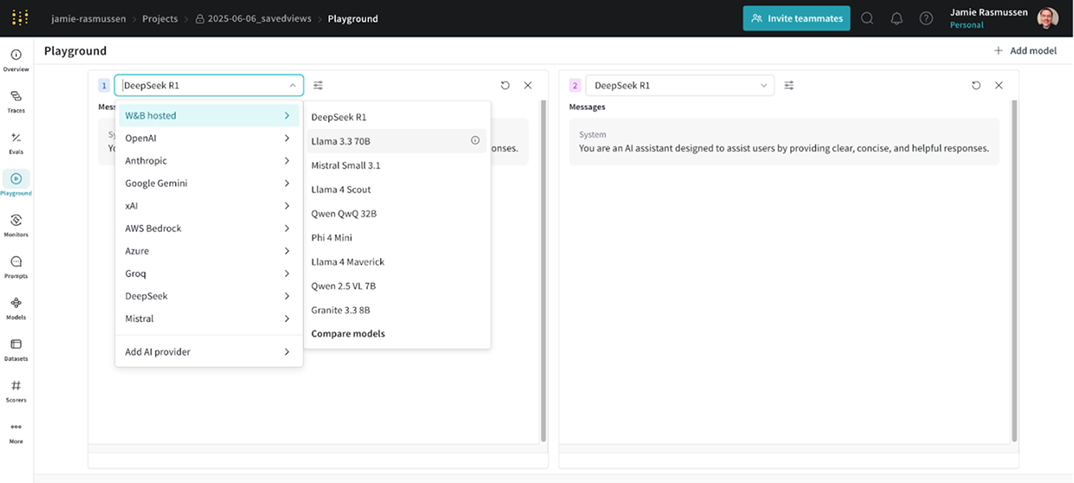Image resolution: width=1074 pixels, height=483 pixels.
Task: Click the search magnifier icon in header
Action: coord(867,18)
